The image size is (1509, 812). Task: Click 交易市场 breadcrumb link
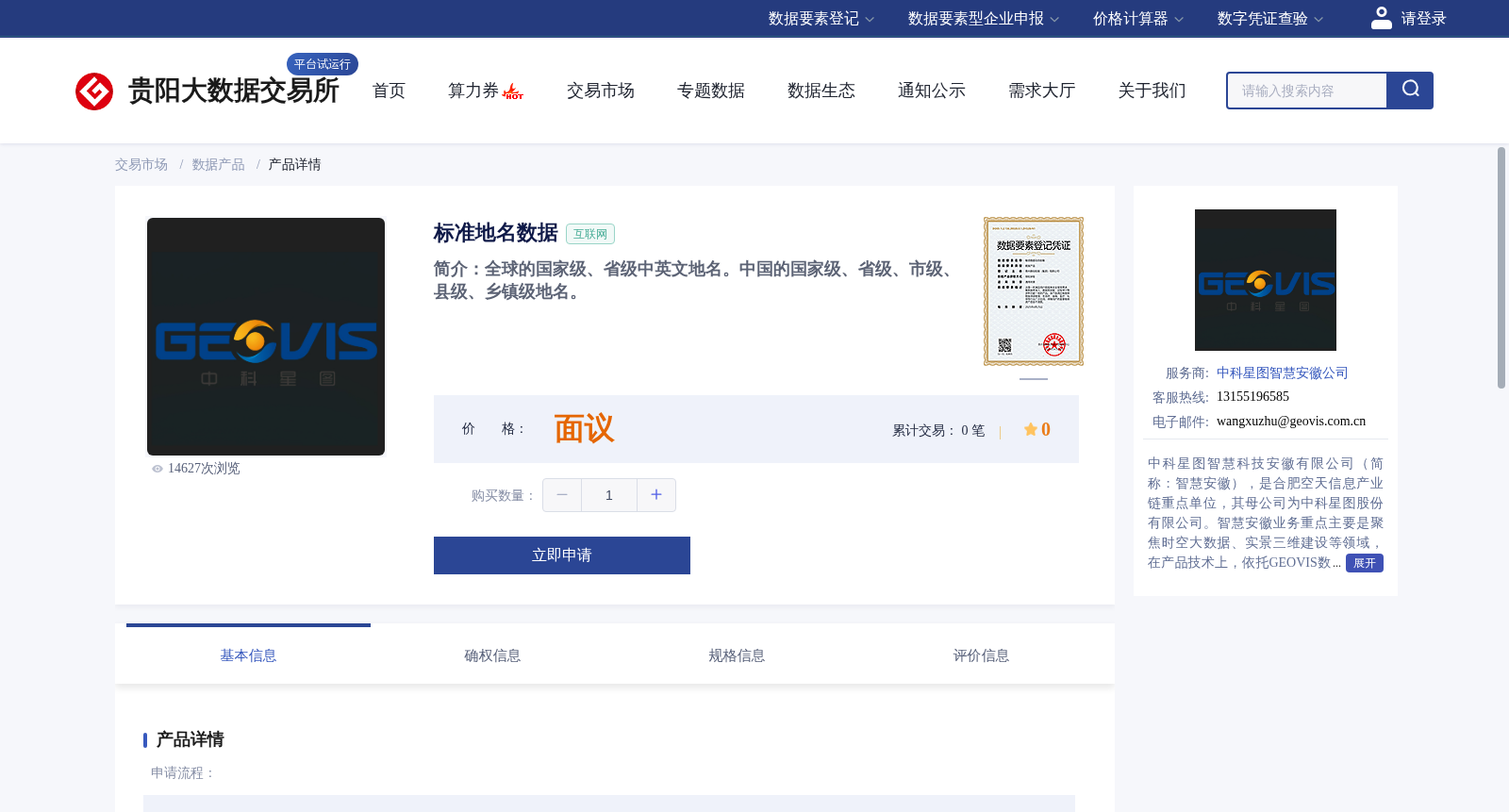point(141,165)
